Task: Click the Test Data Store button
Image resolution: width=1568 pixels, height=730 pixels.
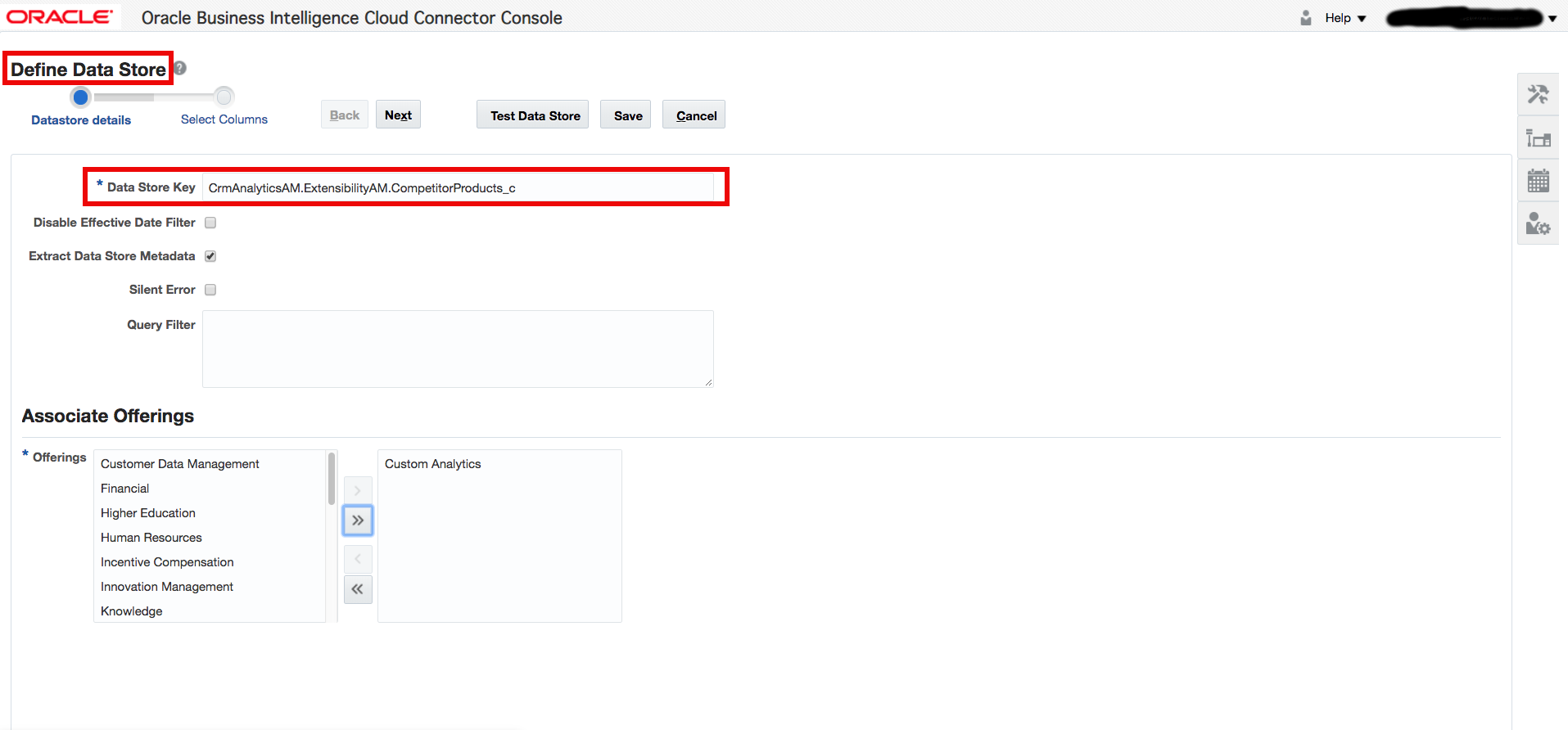Action: (x=535, y=115)
